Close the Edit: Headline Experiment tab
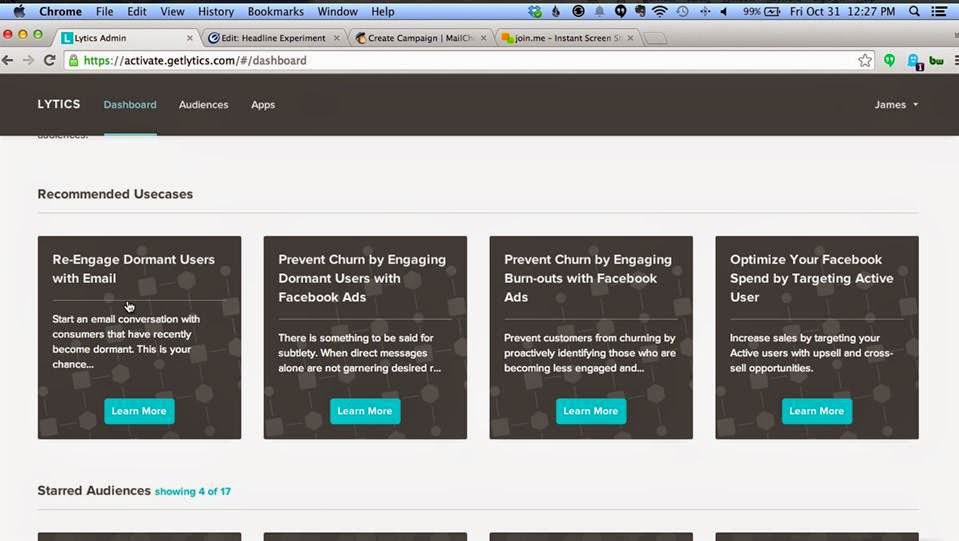The height and width of the screenshot is (541, 959). [x=336, y=38]
